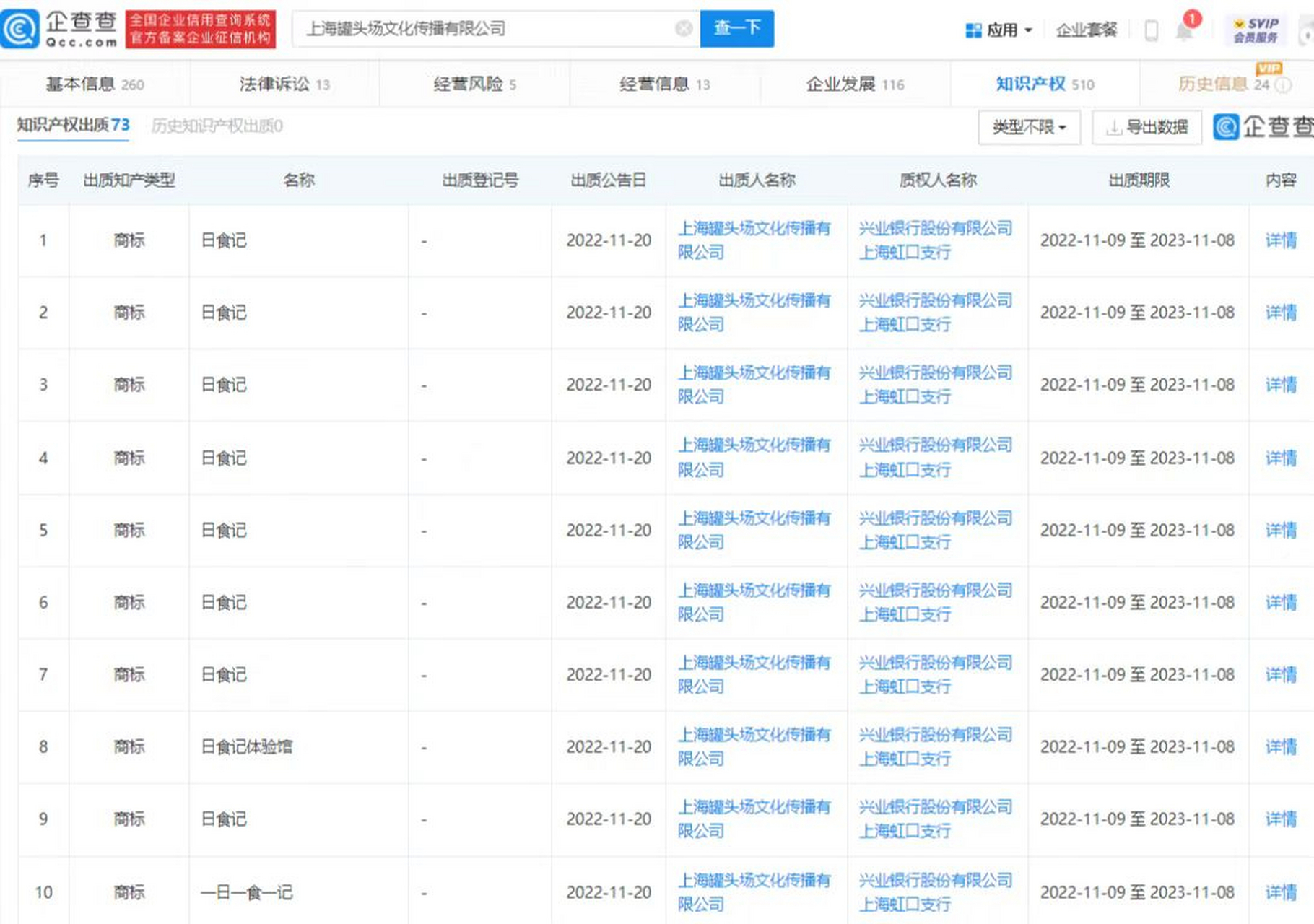Open pledgee 兴业银行 link in row 9
This screenshot has height=924, width=1314.
(935, 819)
